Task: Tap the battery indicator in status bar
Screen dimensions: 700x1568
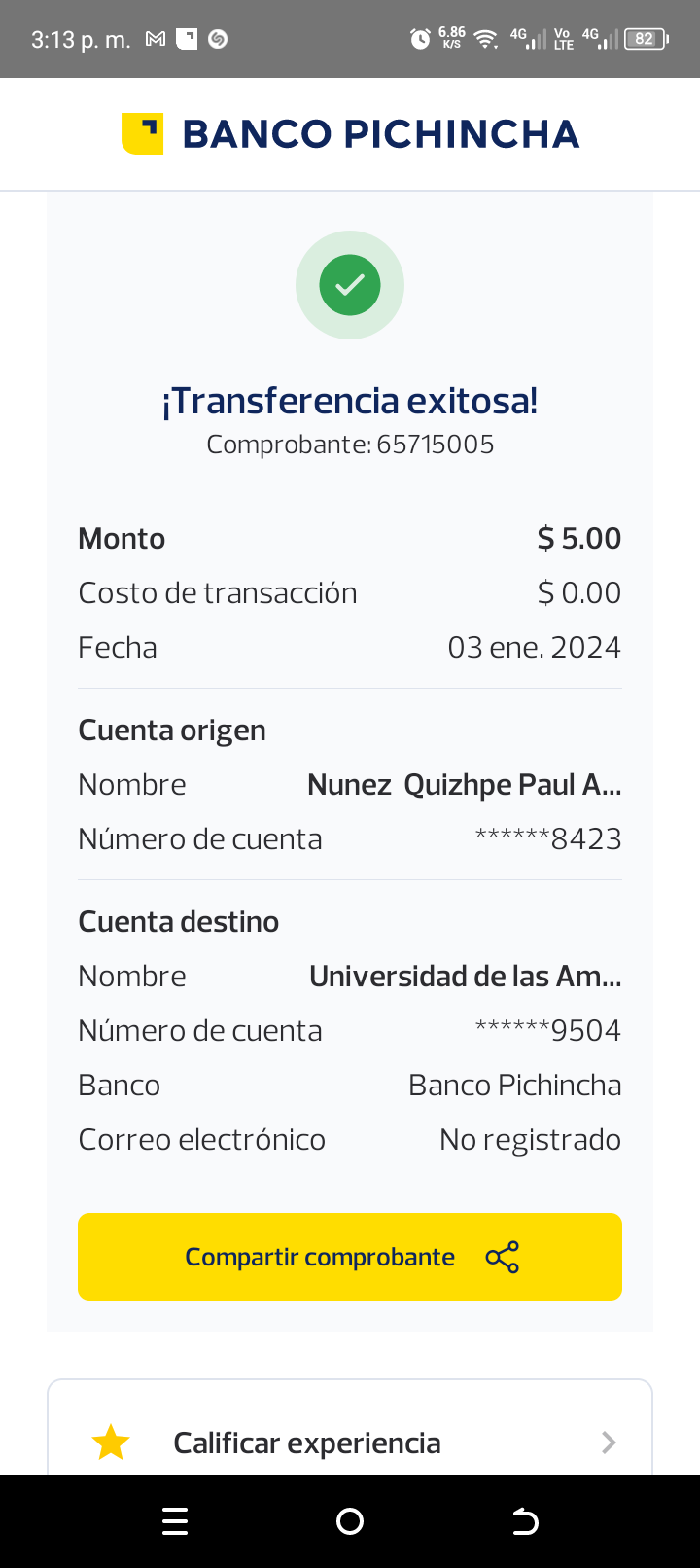Action: 646,39
